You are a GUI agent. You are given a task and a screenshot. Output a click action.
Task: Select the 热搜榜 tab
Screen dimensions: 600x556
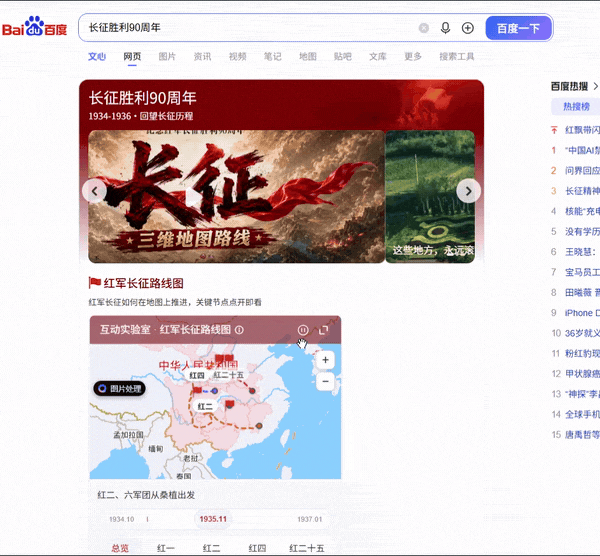(x=576, y=106)
